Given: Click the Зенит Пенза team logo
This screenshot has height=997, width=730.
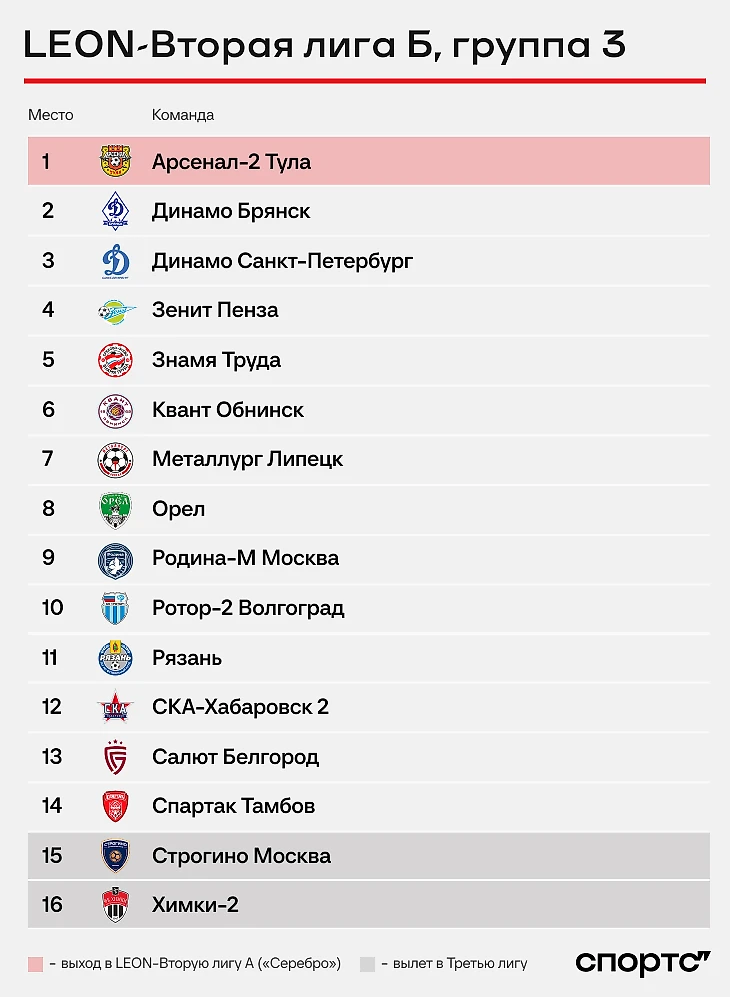Looking at the screenshot, I should click(115, 311).
